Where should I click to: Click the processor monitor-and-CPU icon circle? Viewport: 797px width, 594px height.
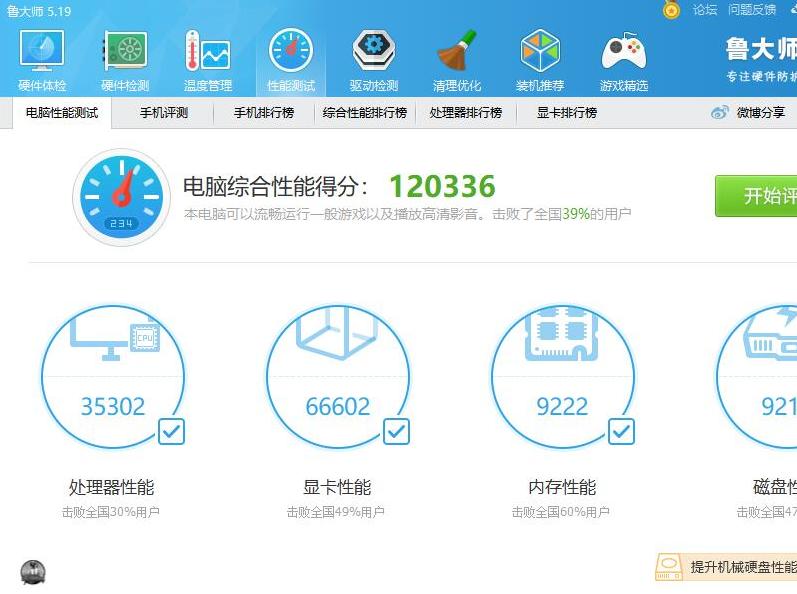(113, 377)
